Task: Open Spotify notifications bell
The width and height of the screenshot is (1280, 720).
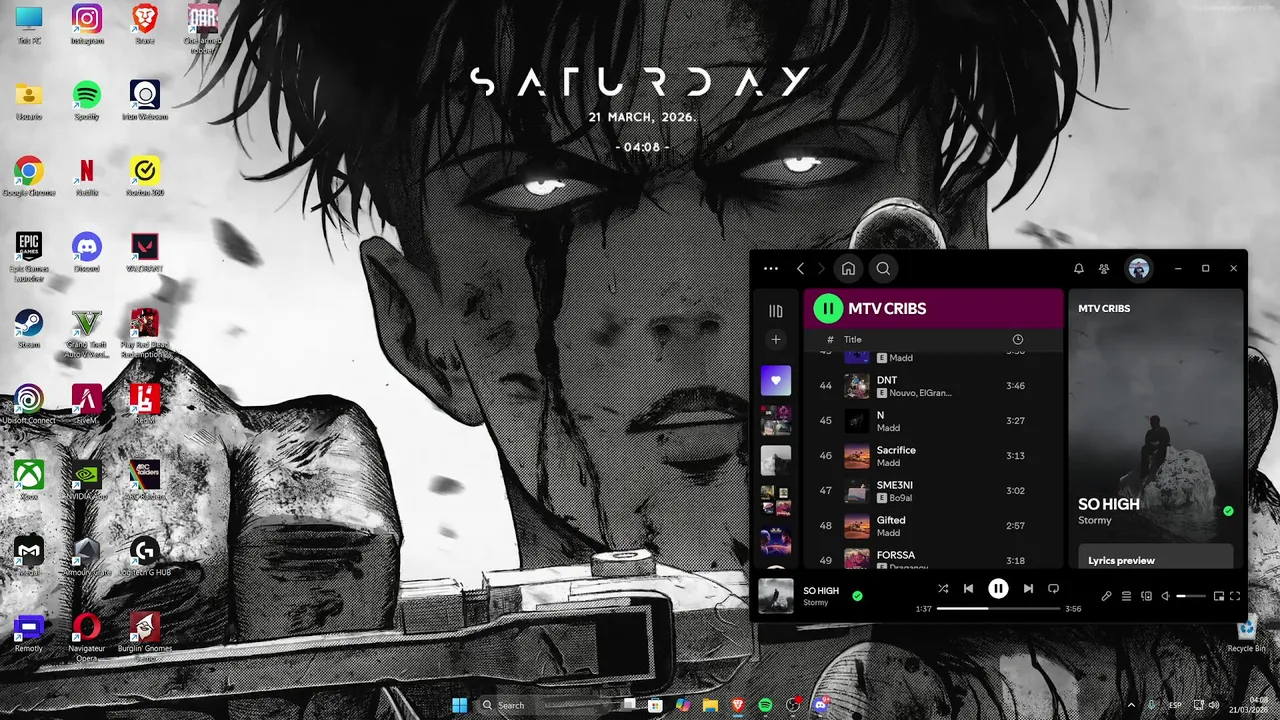Action: click(1078, 268)
